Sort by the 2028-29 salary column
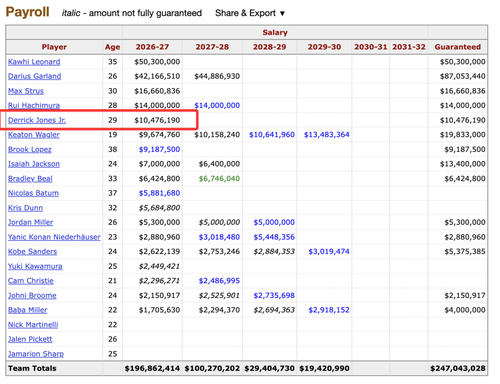This screenshot has height=384, width=500. 270,47
